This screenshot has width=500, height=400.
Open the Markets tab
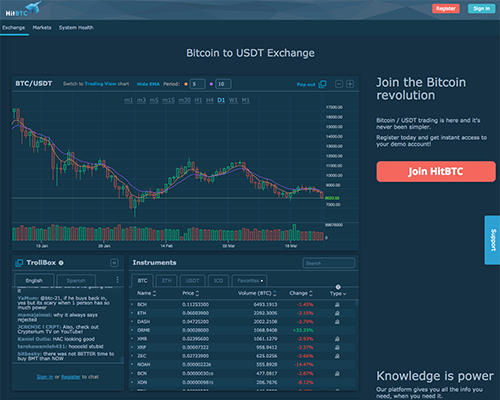[x=42, y=28]
